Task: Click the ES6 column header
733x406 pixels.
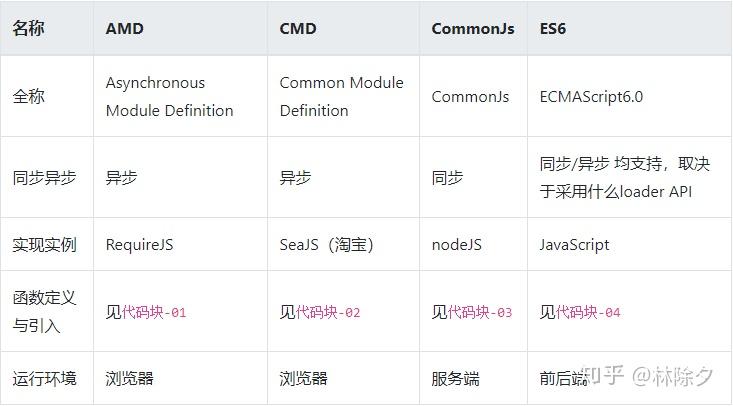Action: coord(553,29)
